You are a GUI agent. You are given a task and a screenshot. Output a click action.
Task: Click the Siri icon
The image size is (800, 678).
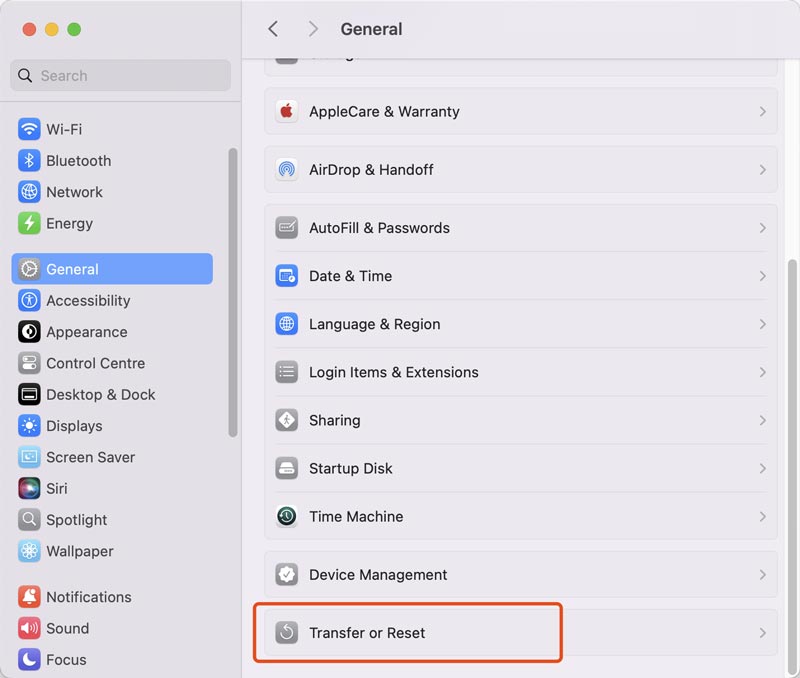pos(29,488)
